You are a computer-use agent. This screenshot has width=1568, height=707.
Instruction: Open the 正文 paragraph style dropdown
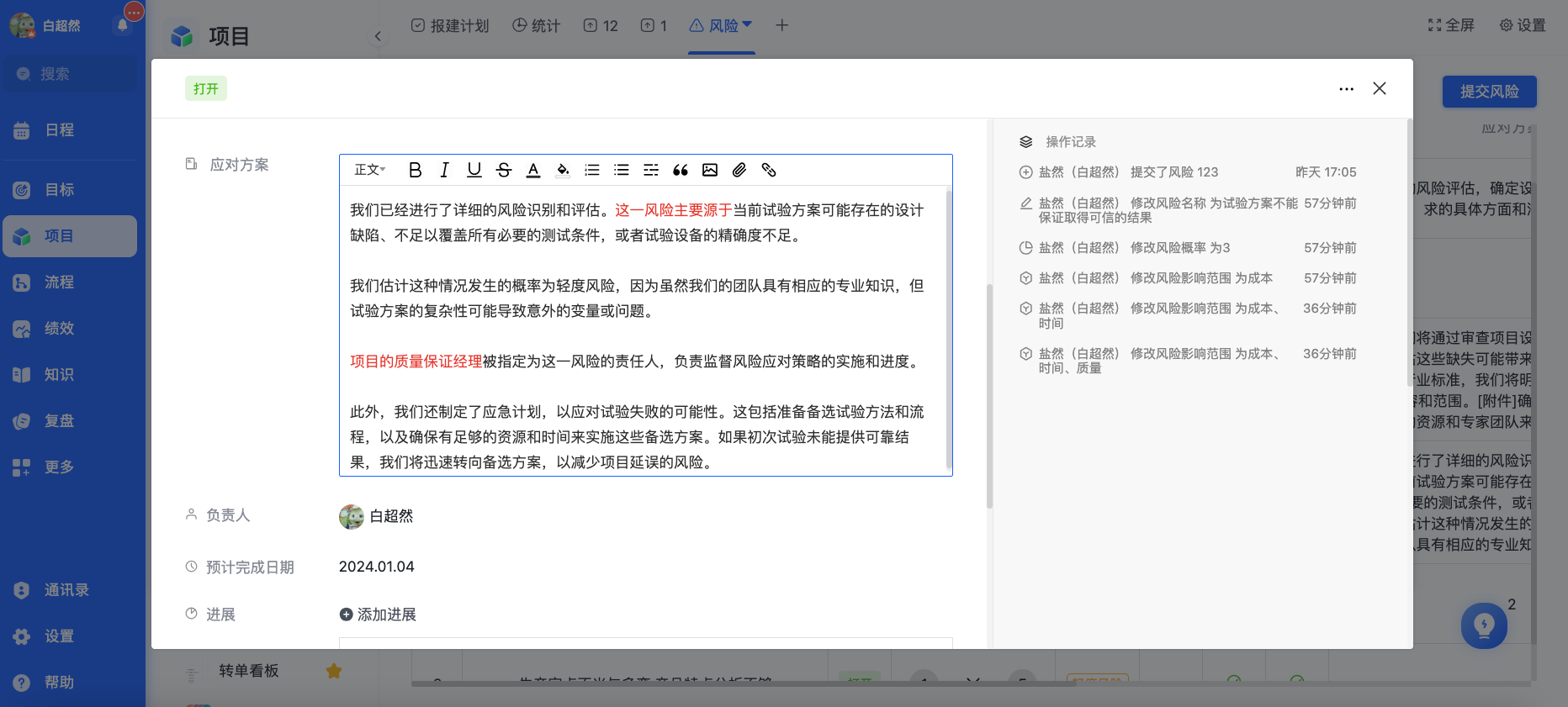[369, 170]
